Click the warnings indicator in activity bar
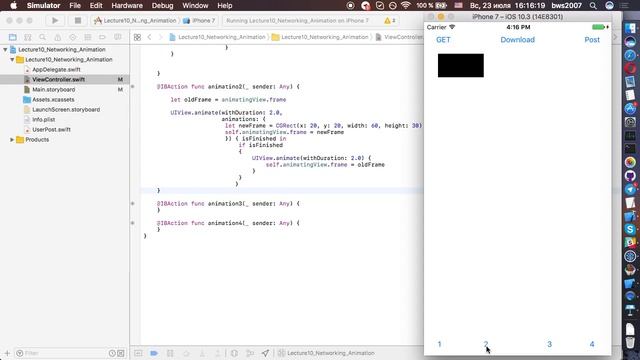Image resolution: width=640 pixels, height=360 pixels. [x=390, y=20]
